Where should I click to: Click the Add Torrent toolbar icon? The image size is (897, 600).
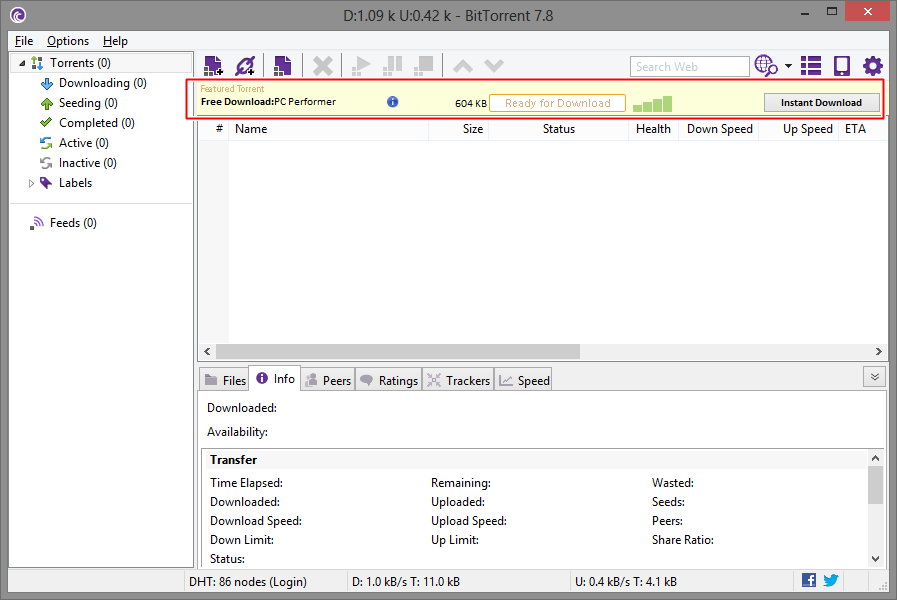click(x=213, y=66)
